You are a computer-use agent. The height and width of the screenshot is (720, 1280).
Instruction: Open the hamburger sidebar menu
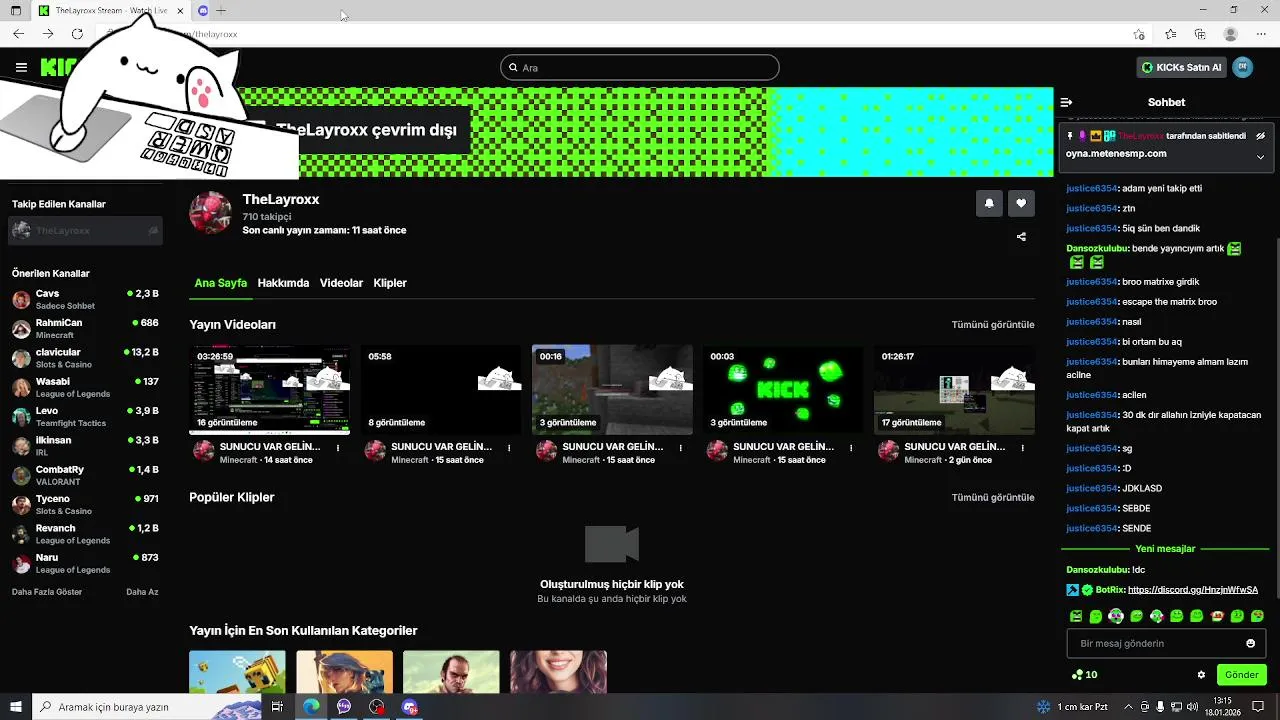(x=21, y=67)
